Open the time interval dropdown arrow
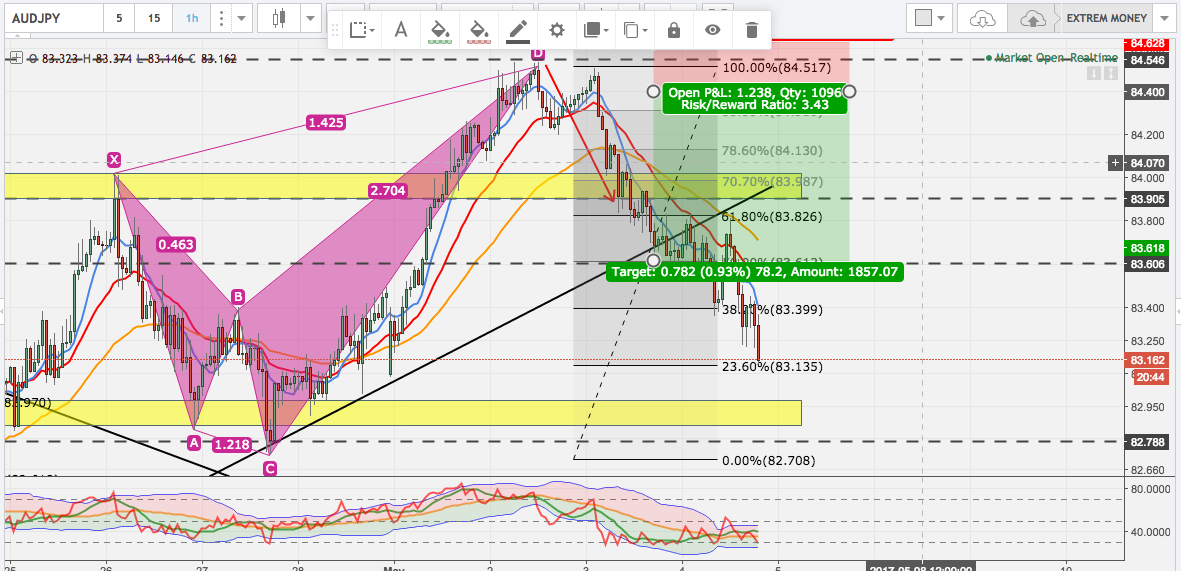 tap(241, 18)
